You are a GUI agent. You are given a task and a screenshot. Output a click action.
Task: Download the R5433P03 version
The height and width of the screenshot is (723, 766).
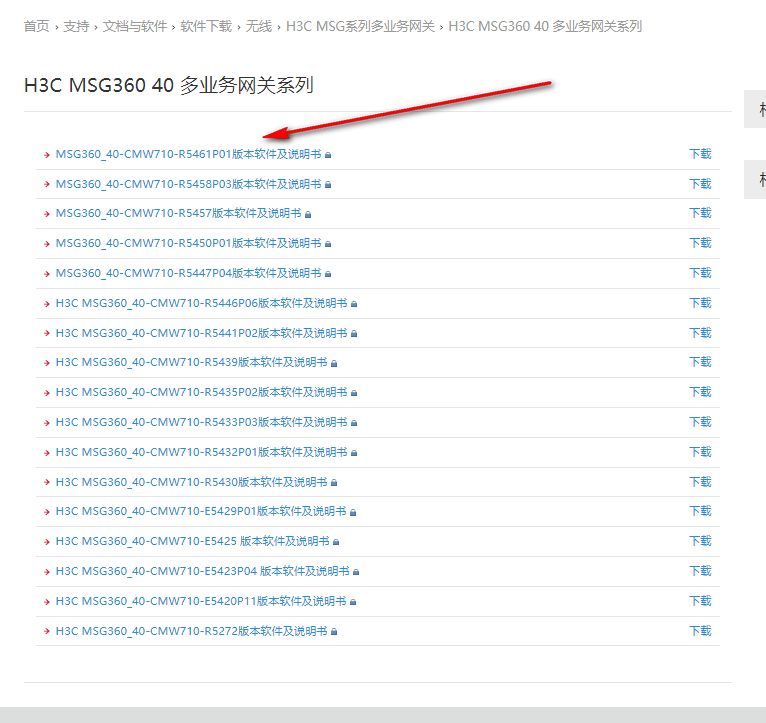701,422
